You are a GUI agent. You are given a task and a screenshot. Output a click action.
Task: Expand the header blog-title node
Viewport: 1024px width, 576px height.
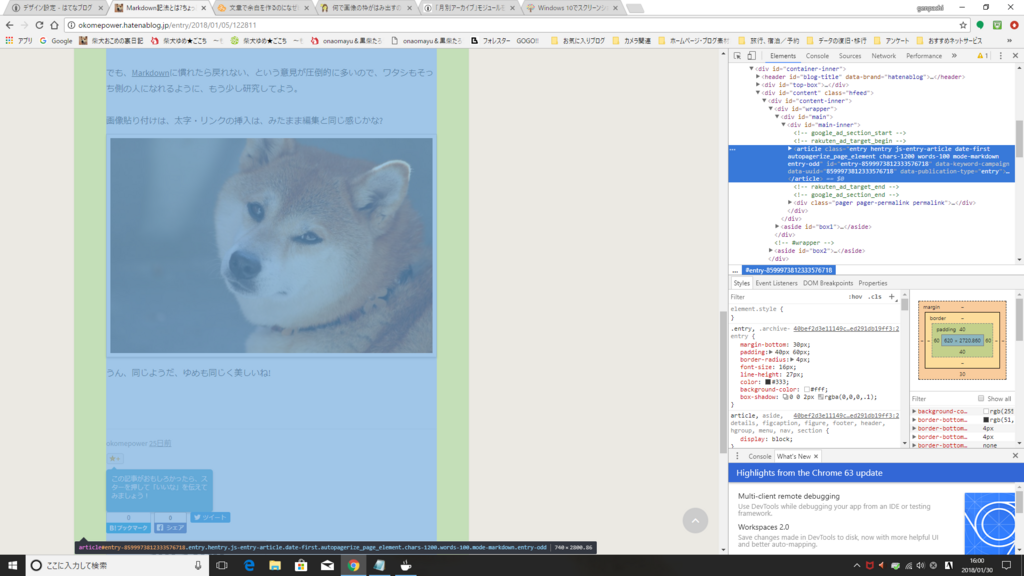coord(758,76)
